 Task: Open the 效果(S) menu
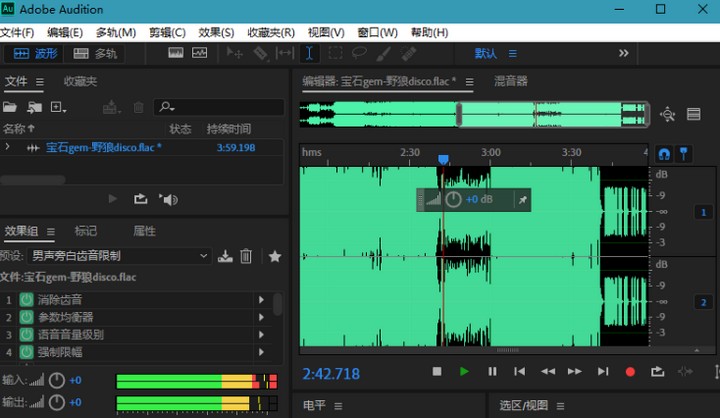click(x=216, y=32)
